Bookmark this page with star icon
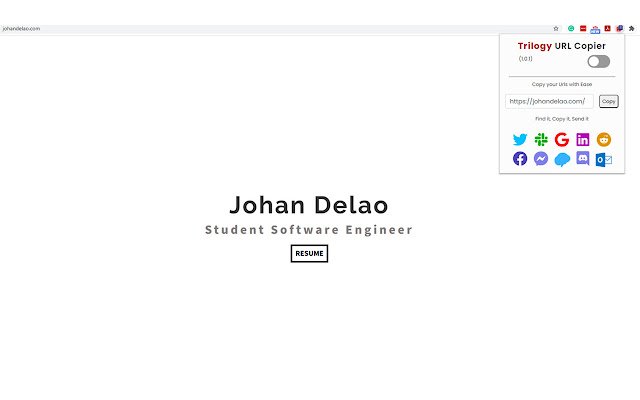The image size is (640, 400). [556, 29]
